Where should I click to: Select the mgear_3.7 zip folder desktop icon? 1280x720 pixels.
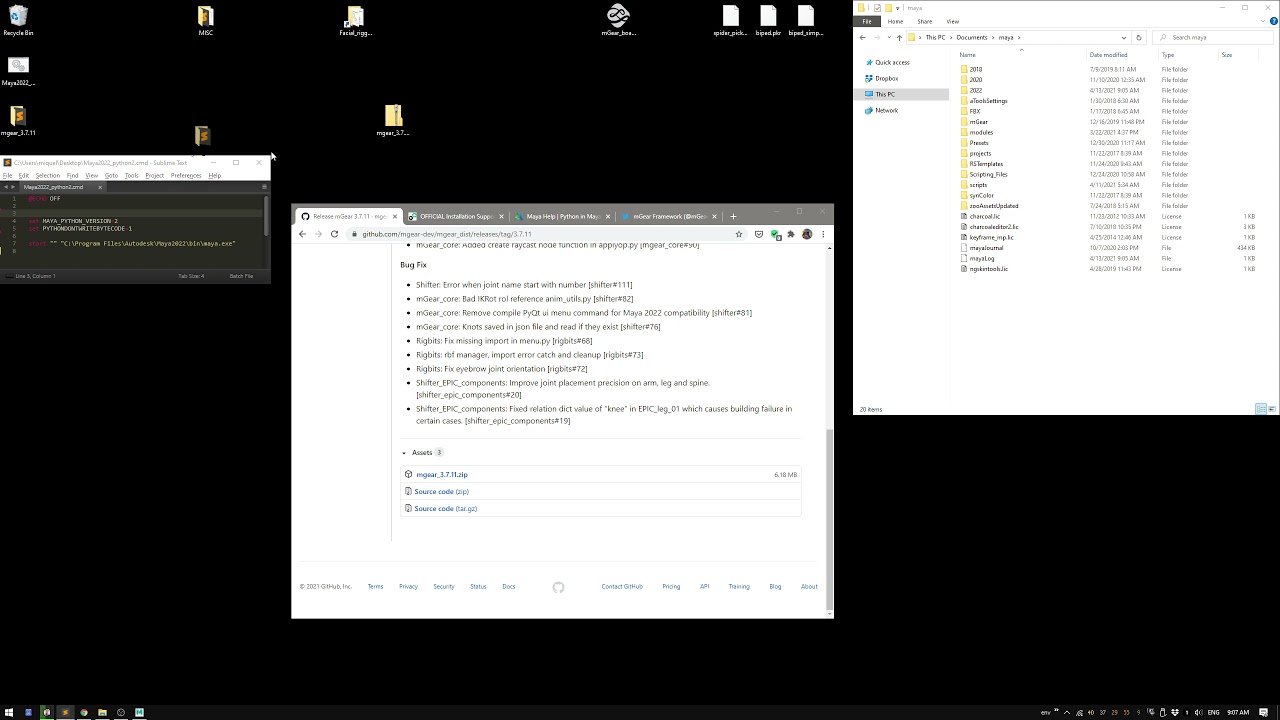(x=393, y=121)
